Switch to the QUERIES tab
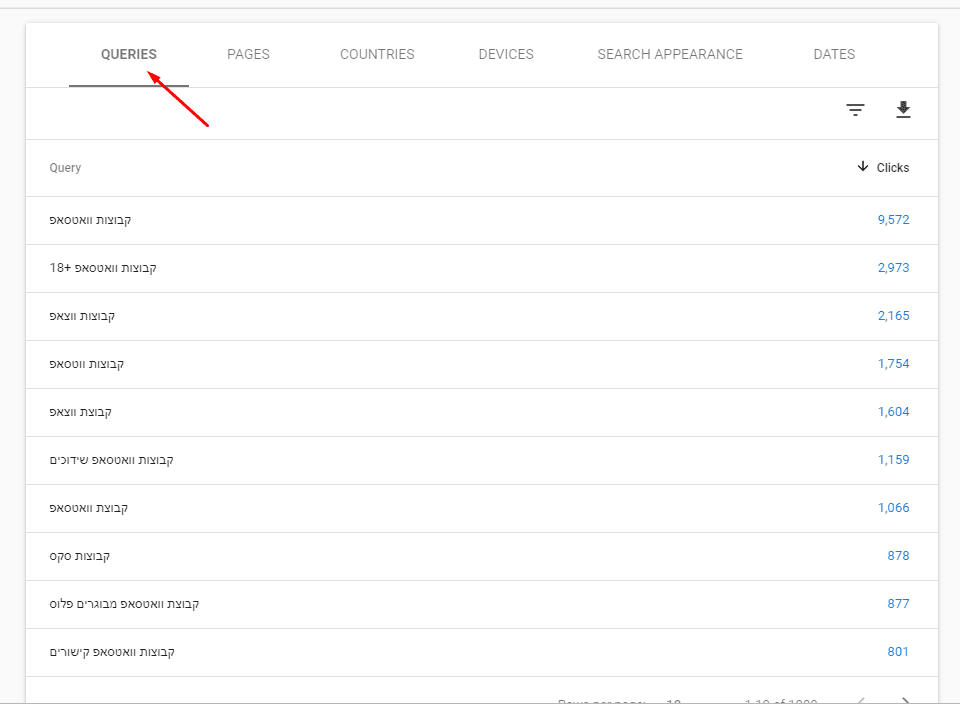 pos(129,54)
